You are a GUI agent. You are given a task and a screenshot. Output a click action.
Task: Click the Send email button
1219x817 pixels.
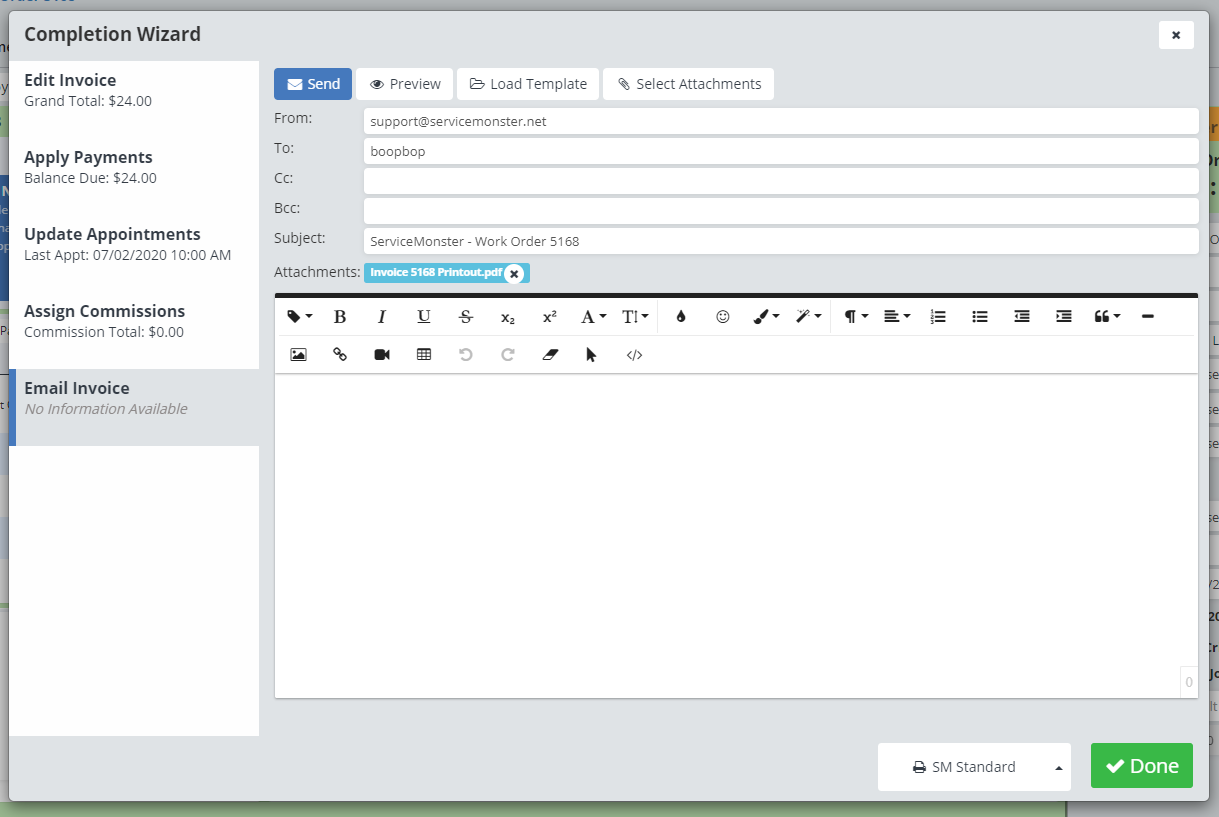[313, 84]
